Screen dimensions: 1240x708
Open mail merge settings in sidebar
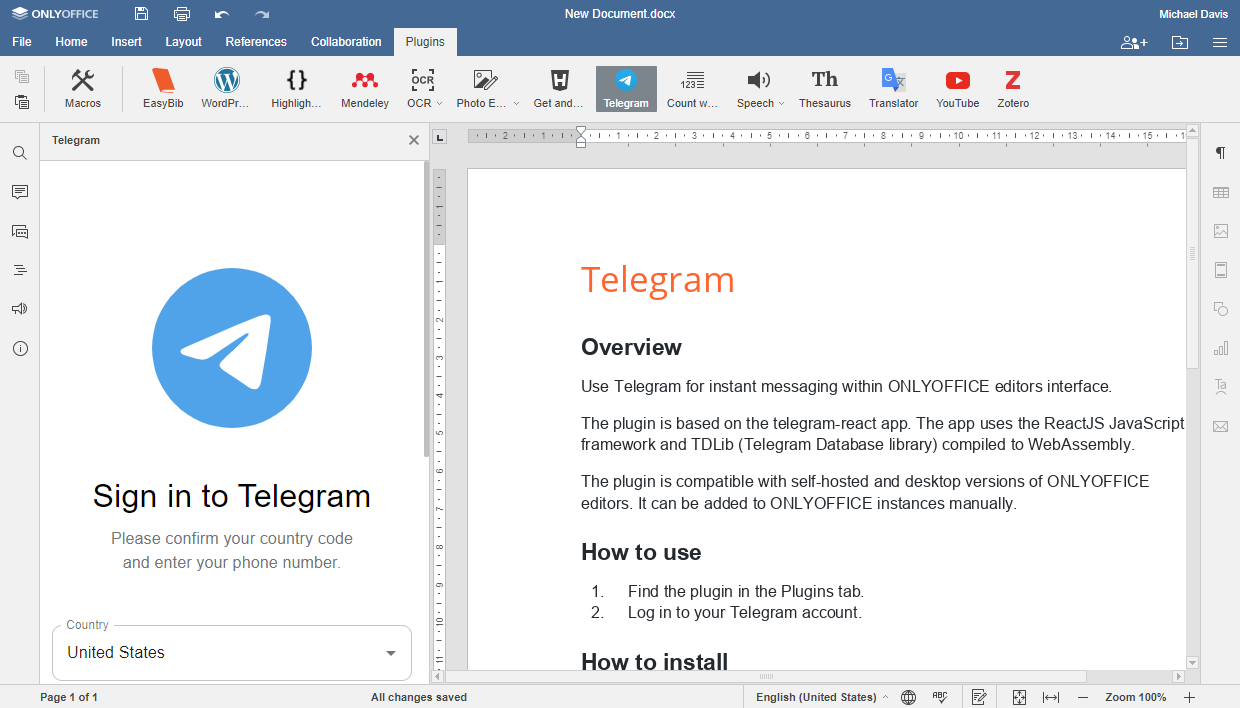(1220, 426)
